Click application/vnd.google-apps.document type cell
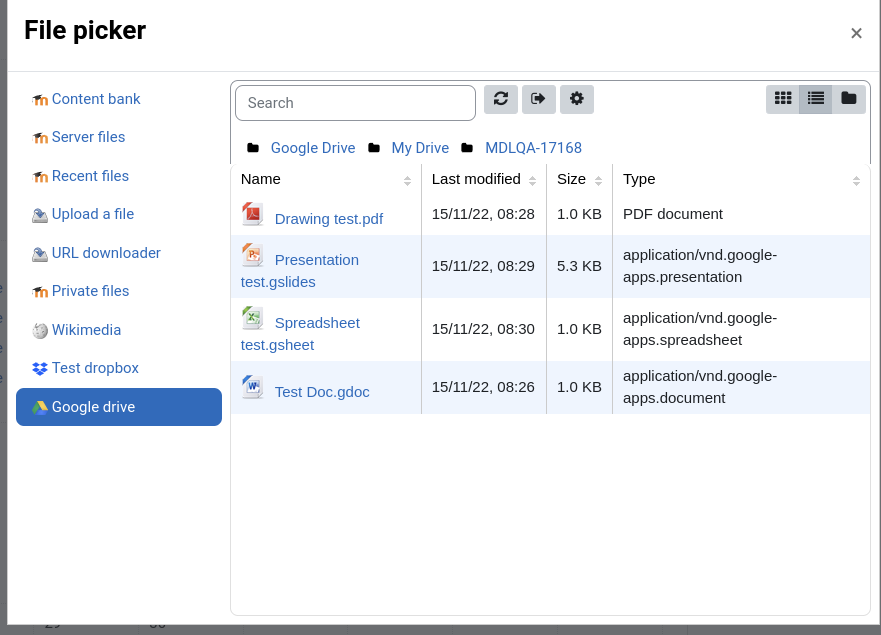This screenshot has width=881, height=635. (x=700, y=387)
